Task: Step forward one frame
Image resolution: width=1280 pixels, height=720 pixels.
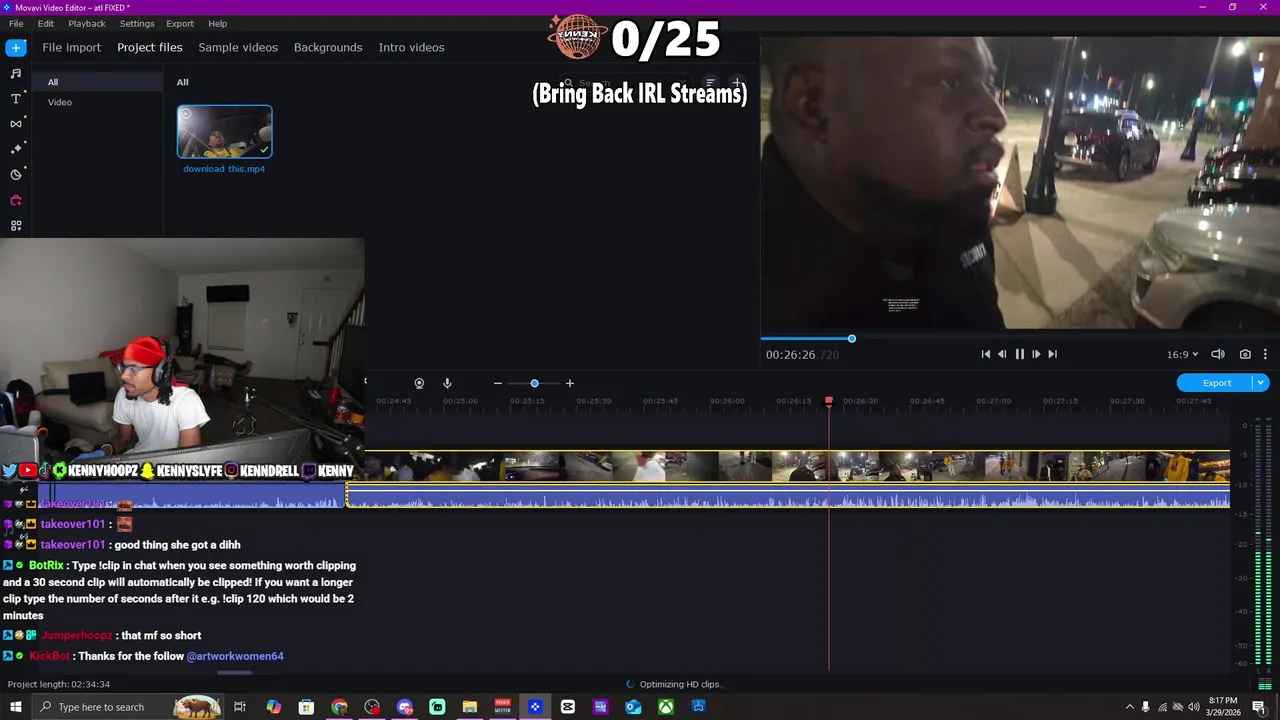Action: pos(1036,354)
